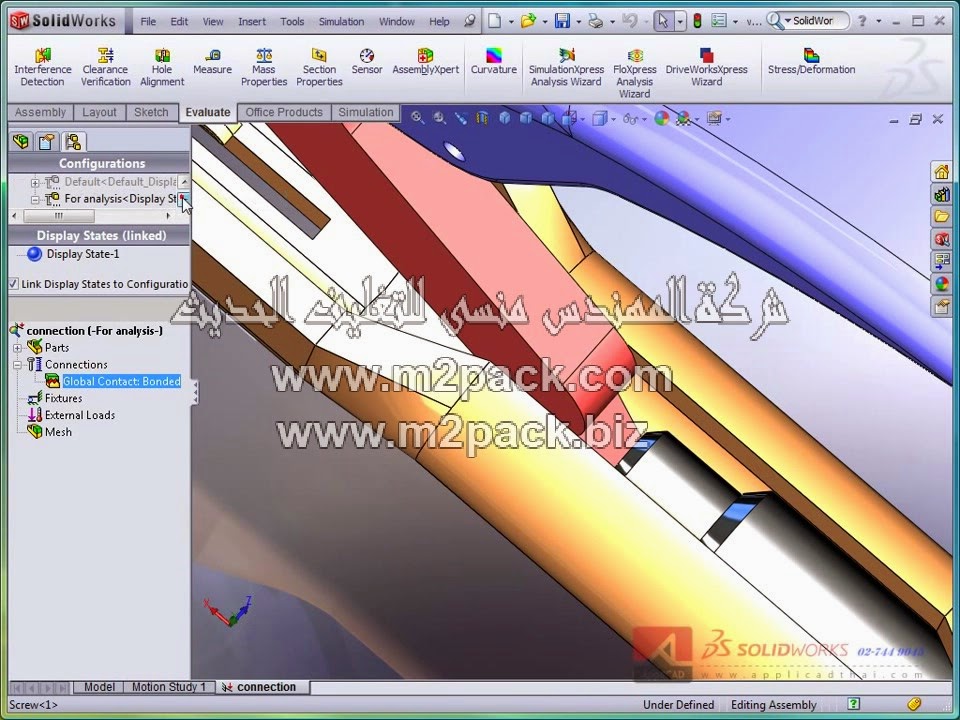Launch DriveWorksXpress Wizard
Viewport: 960px width, 720px height.
point(707,67)
